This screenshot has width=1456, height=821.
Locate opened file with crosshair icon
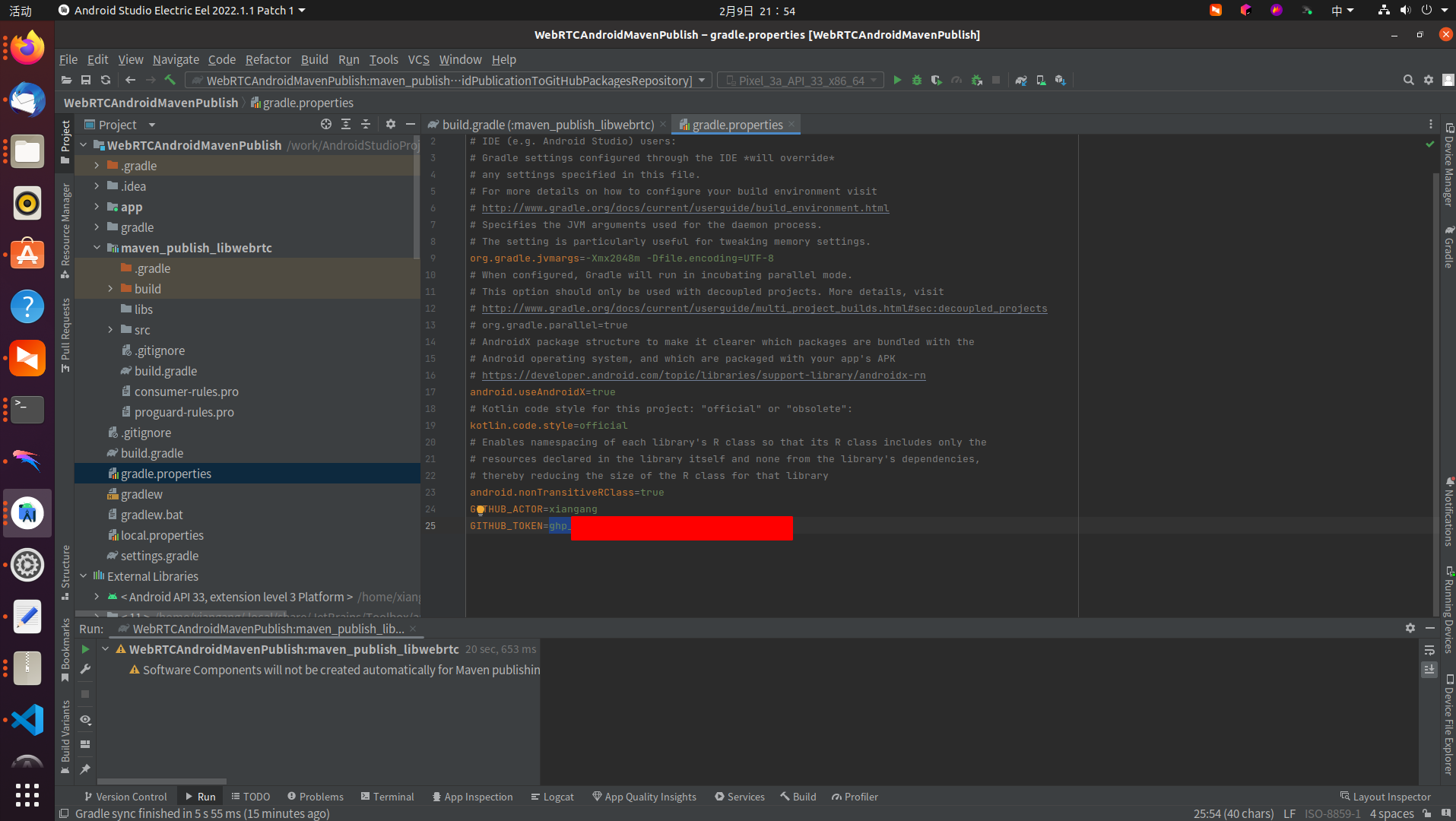click(326, 125)
